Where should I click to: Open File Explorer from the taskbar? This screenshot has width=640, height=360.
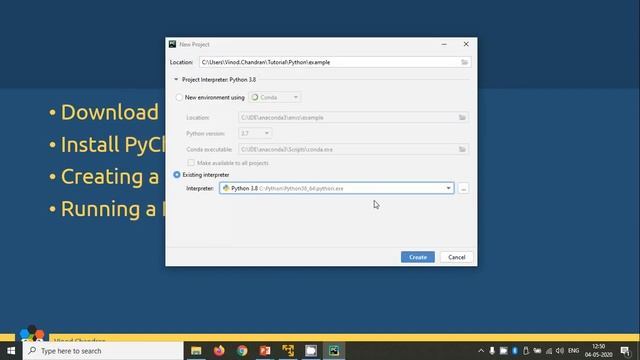tap(196, 351)
